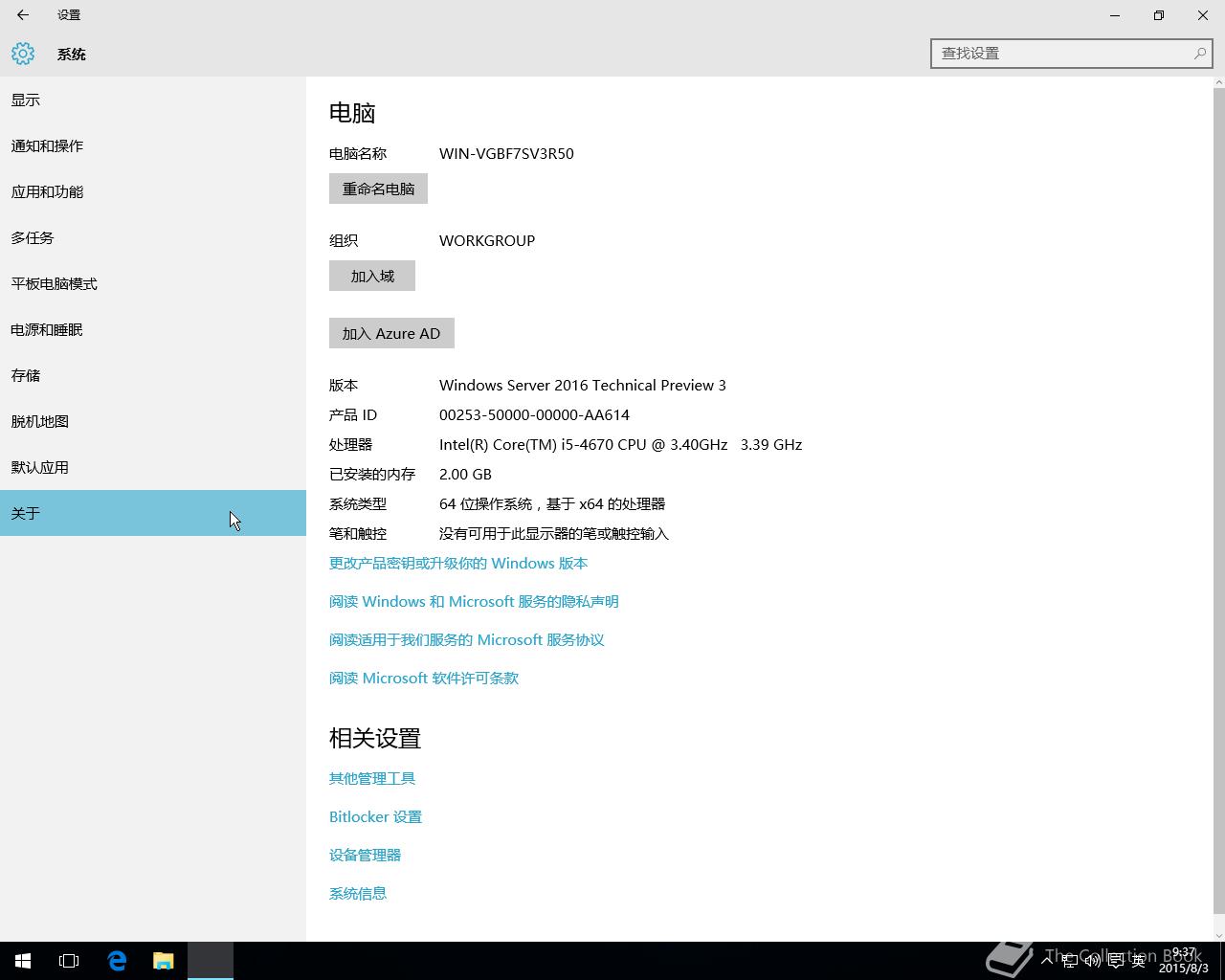Click the scrollbar up arrow
1225x980 pixels.
[x=1218, y=82]
